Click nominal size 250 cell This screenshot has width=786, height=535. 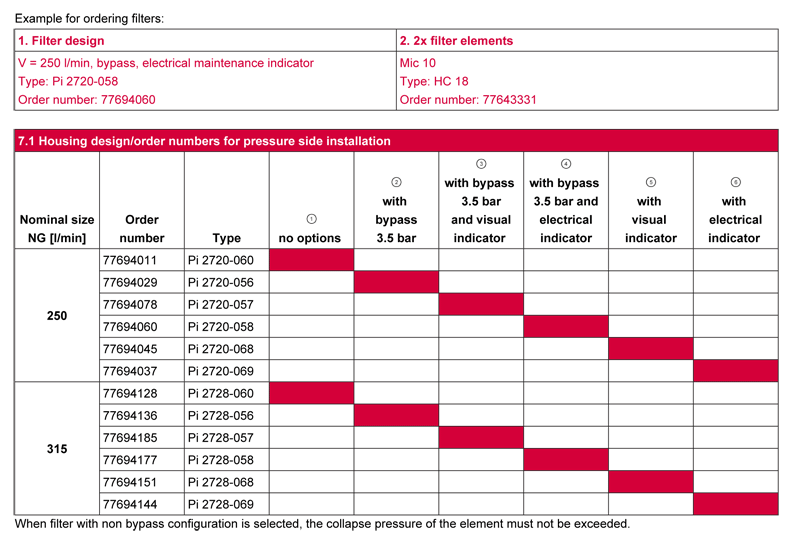57,315
